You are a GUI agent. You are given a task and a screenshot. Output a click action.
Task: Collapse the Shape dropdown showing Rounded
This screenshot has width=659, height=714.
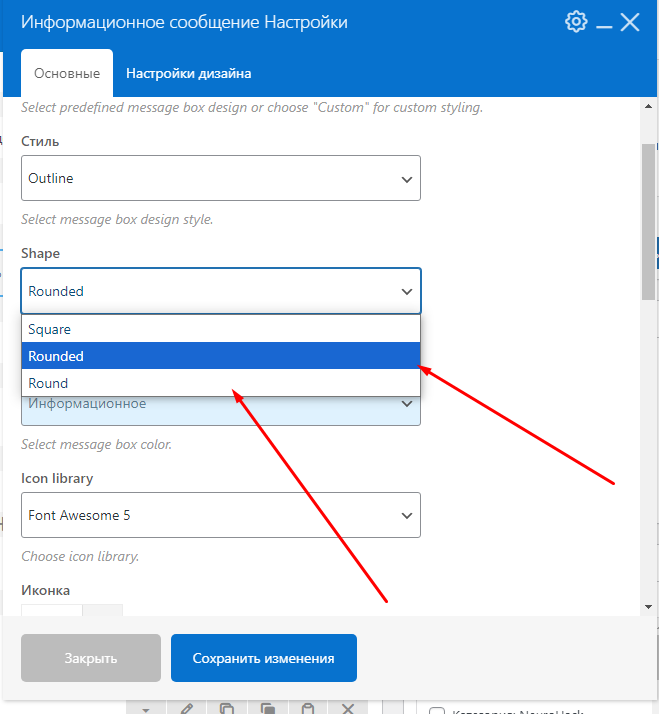coord(220,291)
